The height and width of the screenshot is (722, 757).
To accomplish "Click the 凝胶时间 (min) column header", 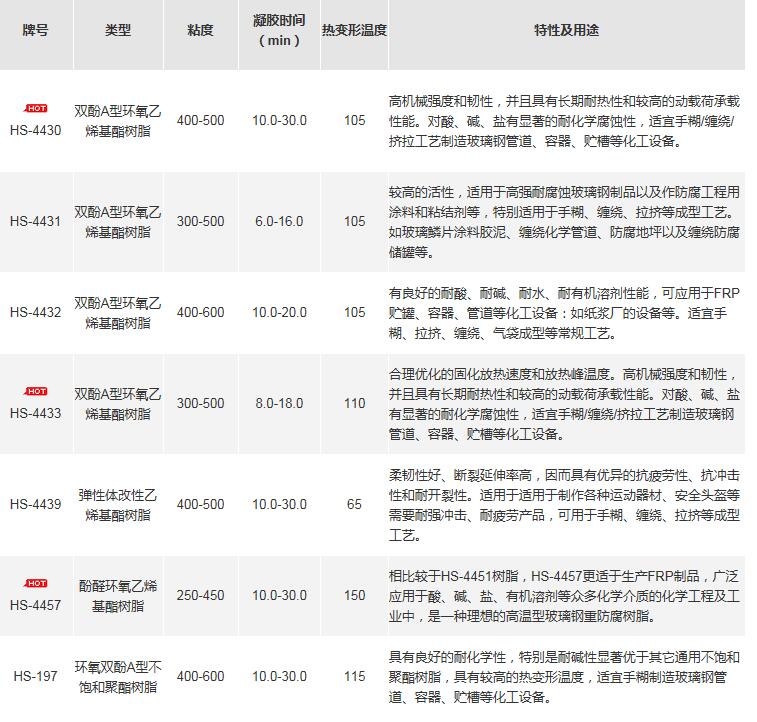I will pos(279,30).
